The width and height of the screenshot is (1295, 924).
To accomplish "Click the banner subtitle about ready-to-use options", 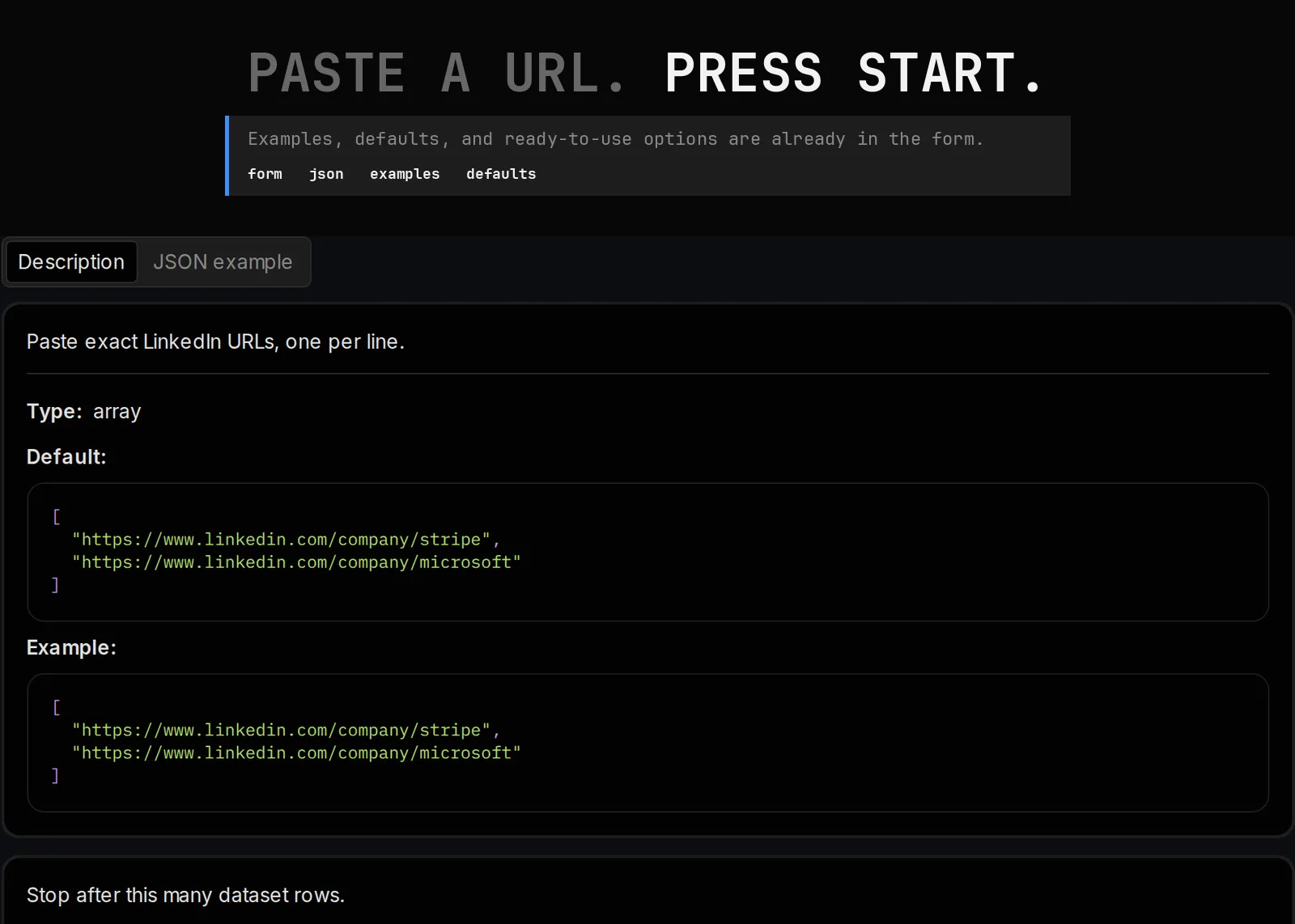I will [x=615, y=139].
